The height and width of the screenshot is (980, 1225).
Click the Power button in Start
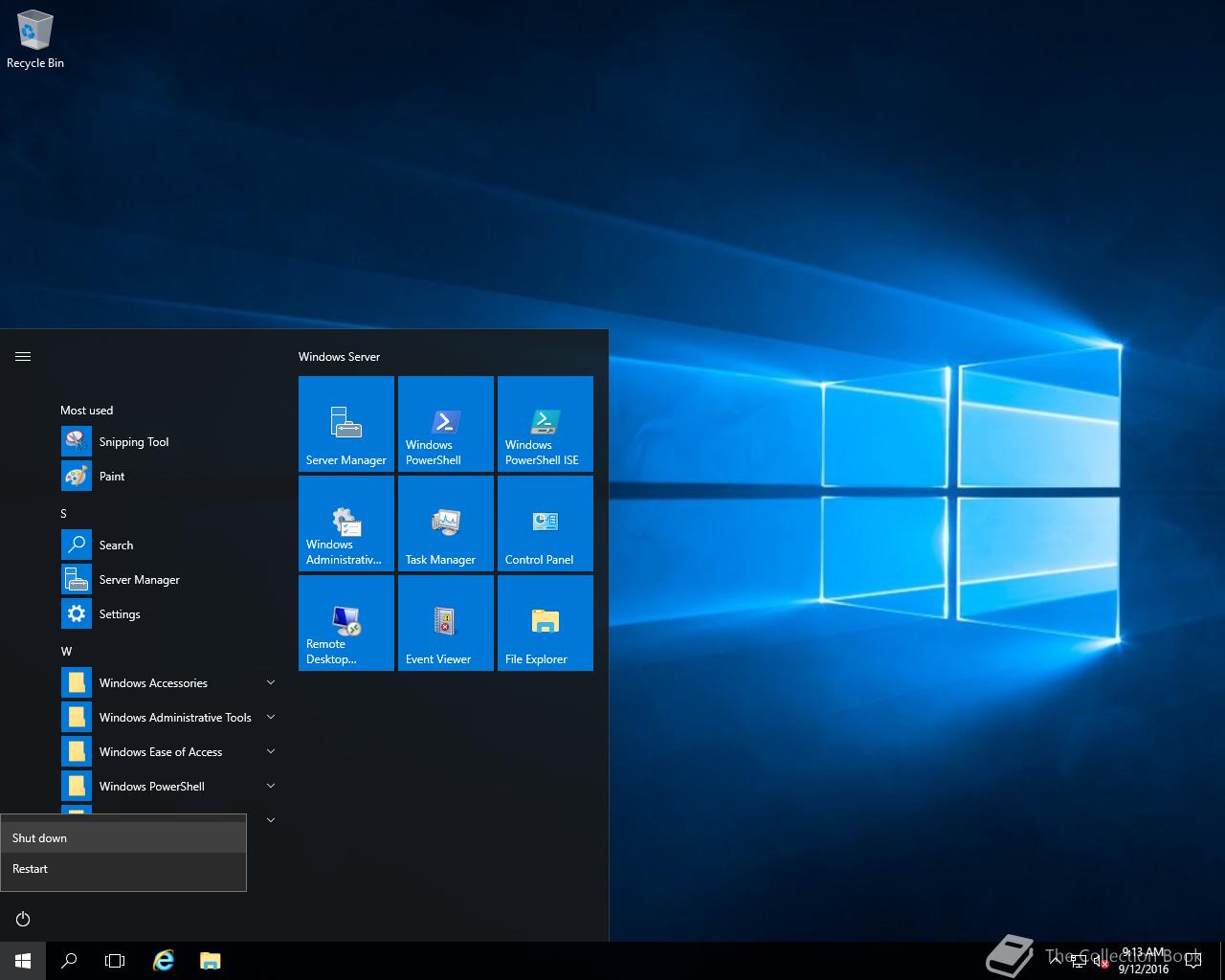(x=23, y=919)
